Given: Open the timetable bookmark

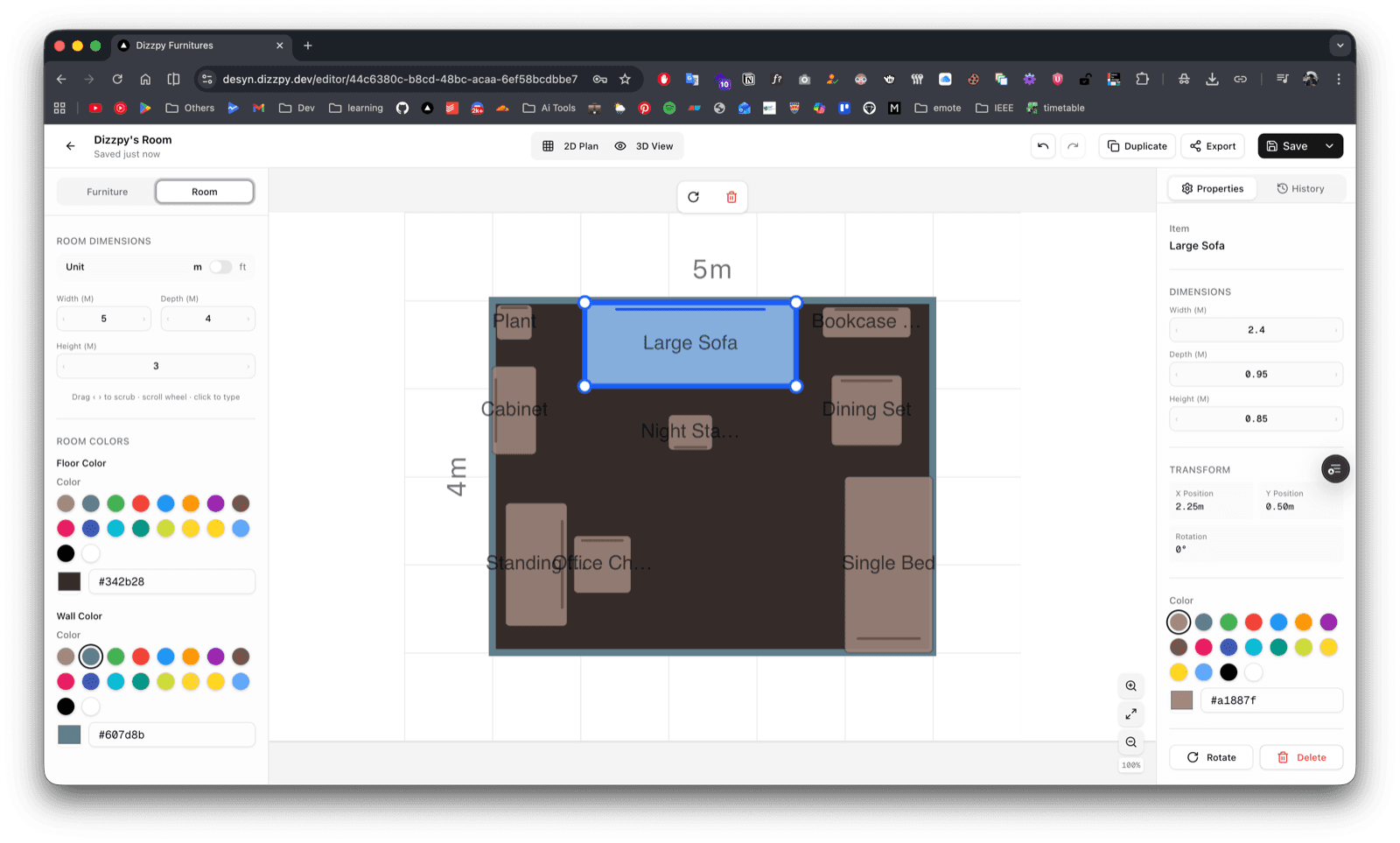Looking at the screenshot, I should [1055, 108].
